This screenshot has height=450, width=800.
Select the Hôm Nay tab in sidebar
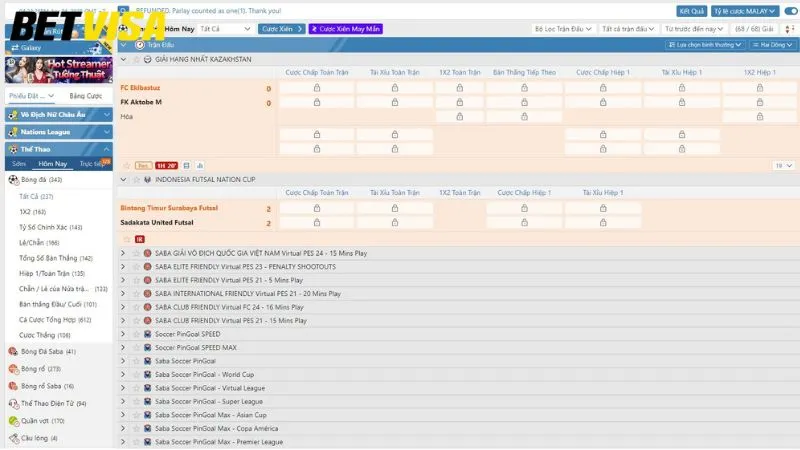pos(53,164)
